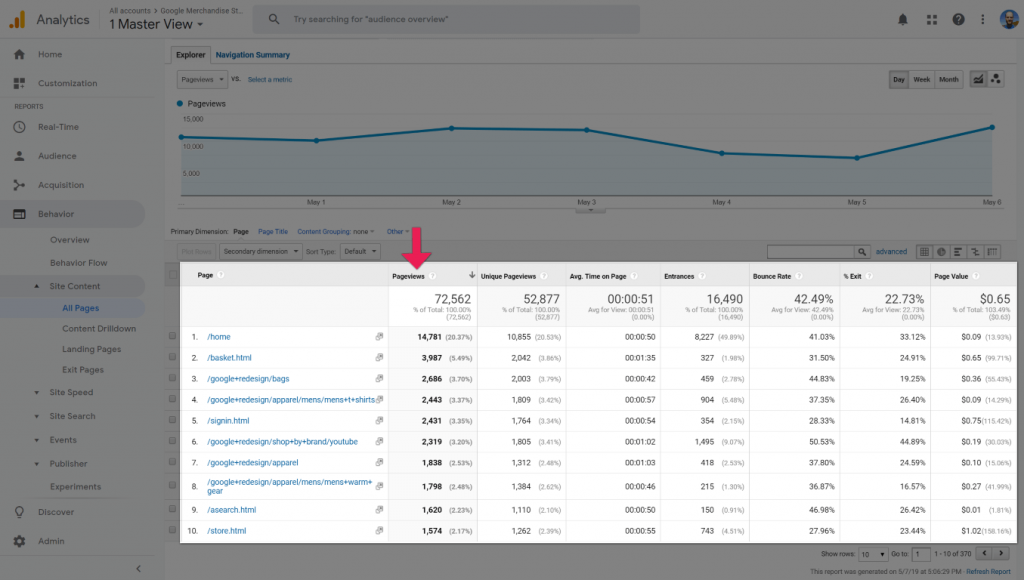Open the performance bar chart view
This screenshot has width=1024, height=580.
point(960,251)
